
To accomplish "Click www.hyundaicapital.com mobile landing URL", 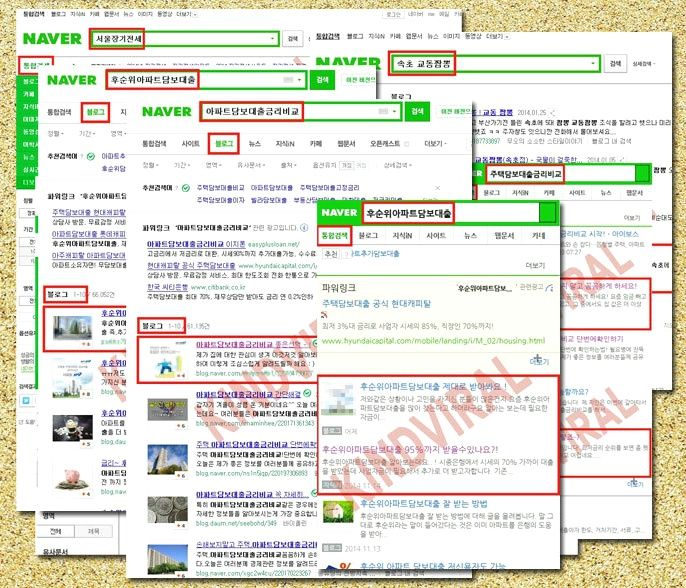I will (433, 341).
